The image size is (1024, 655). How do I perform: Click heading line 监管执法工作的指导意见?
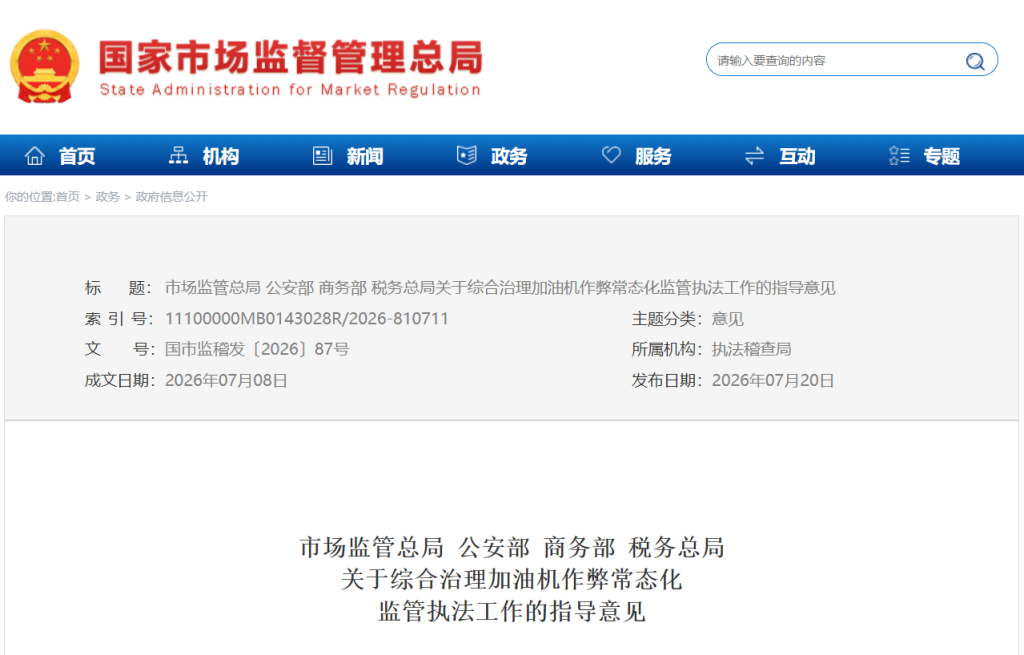pos(511,611)
